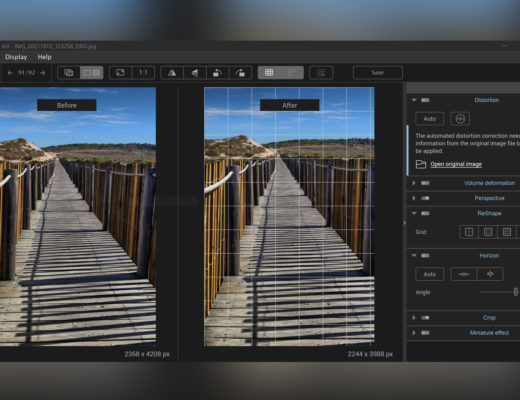Choose the coarse ReShape grid
520x400 pixels.
tap(469, 232)
